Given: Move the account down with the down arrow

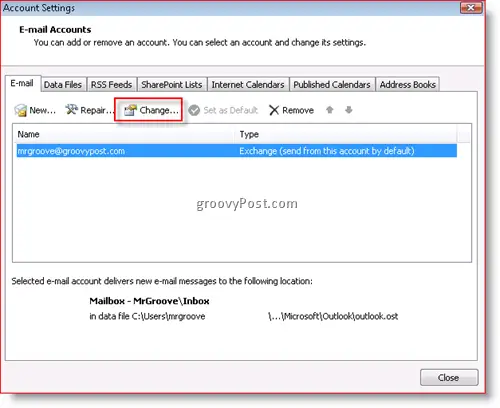Looking at the screenshot, I should click(x=349, y=110).
